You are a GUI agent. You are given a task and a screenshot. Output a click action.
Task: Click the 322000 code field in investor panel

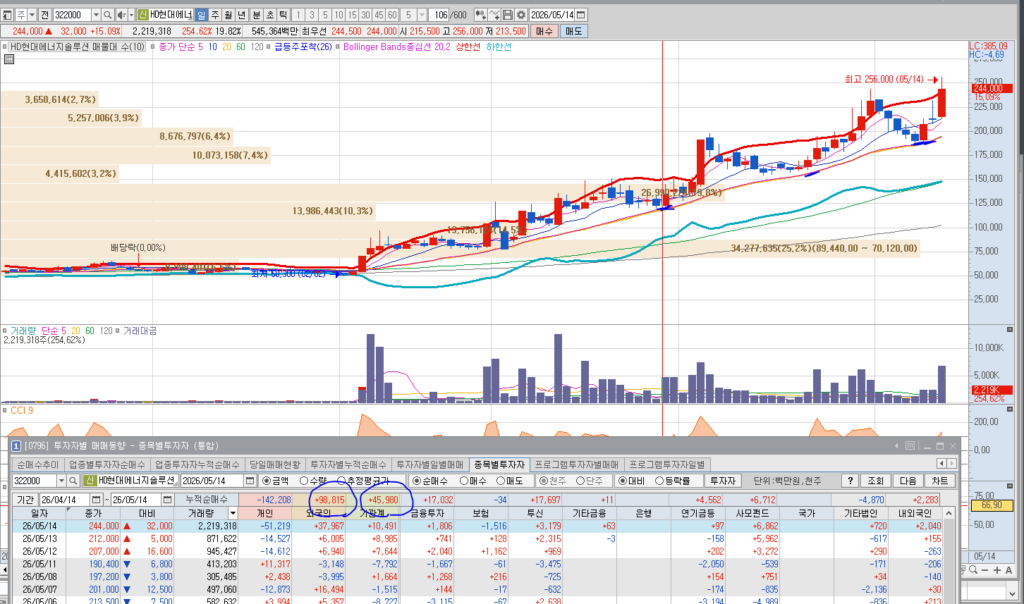(34, 481)
